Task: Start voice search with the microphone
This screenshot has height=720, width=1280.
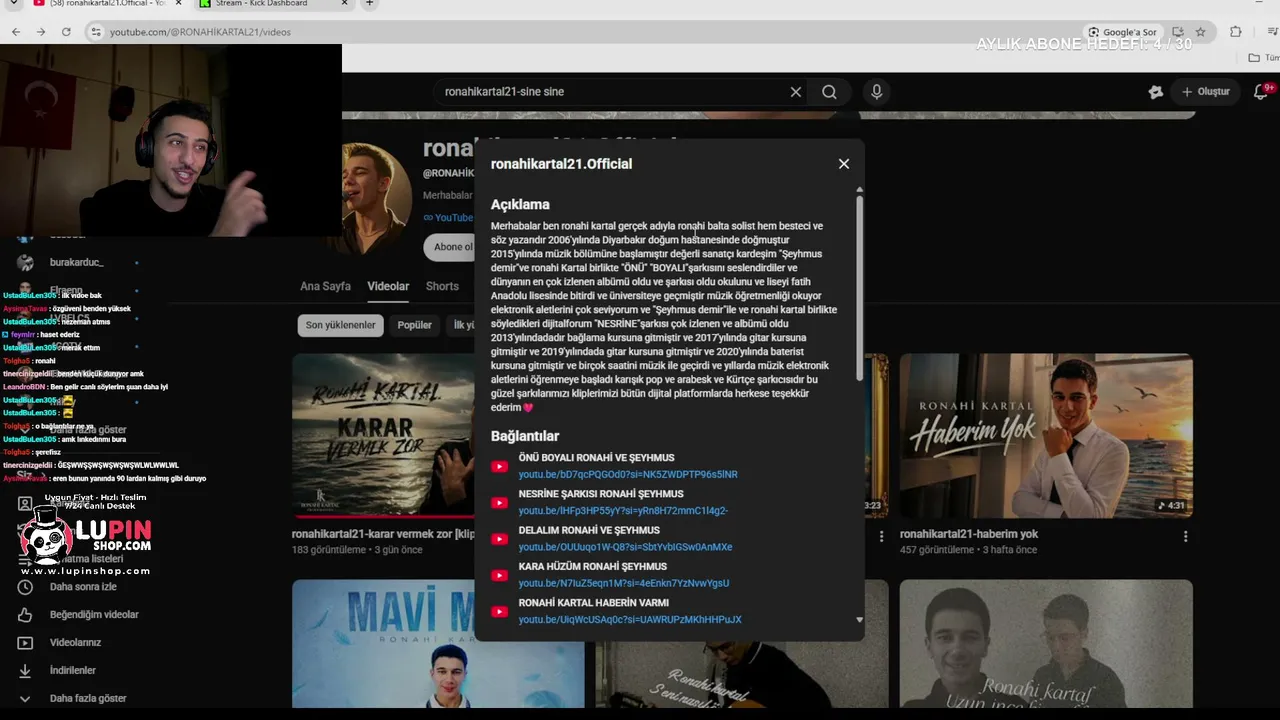Action: tap(877, 92)
